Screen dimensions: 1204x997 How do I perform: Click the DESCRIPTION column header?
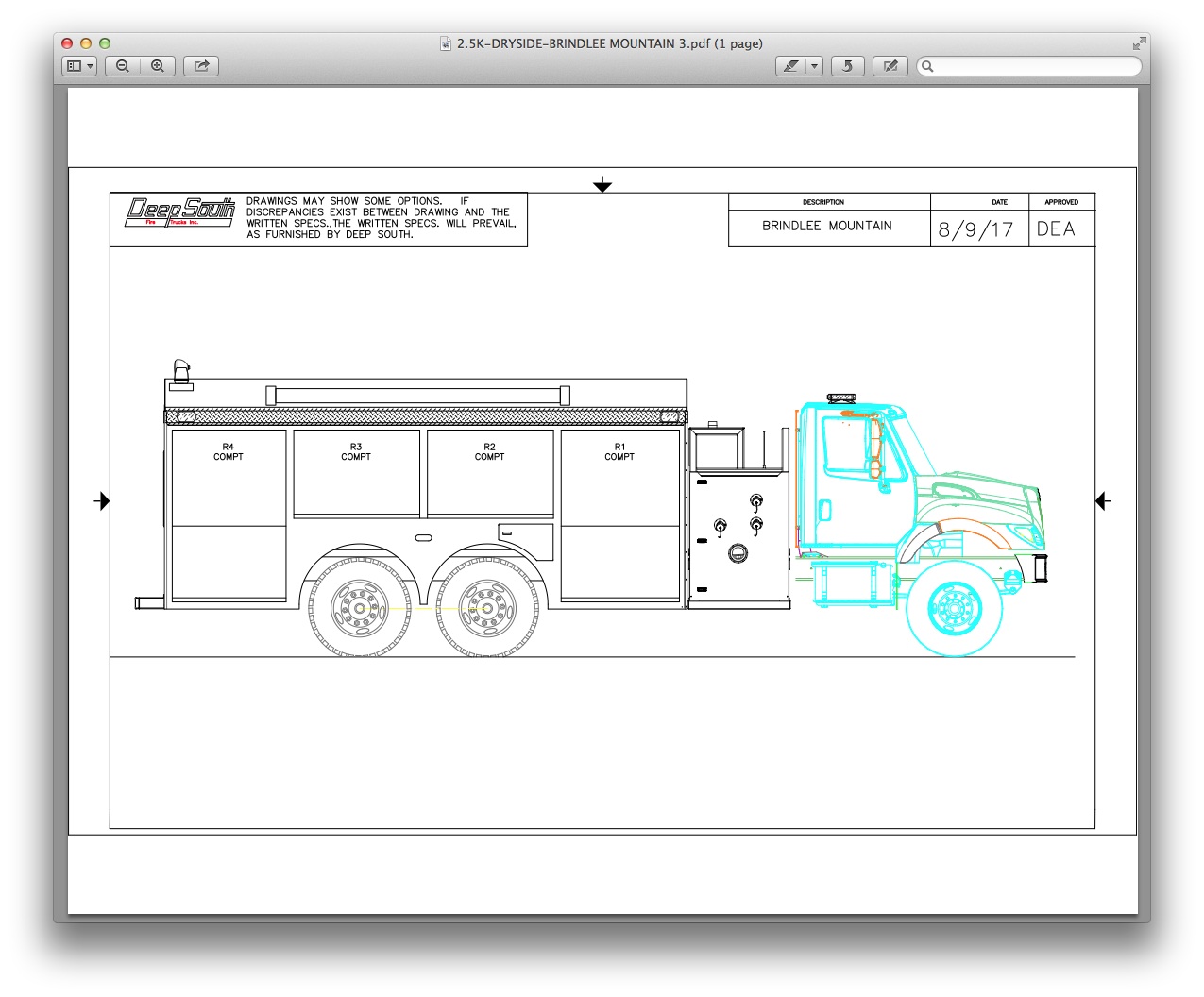coord(823,202)
